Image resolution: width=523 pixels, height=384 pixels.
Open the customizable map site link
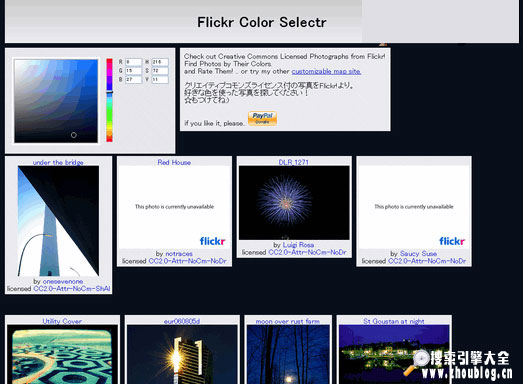(x=326, y=71)
